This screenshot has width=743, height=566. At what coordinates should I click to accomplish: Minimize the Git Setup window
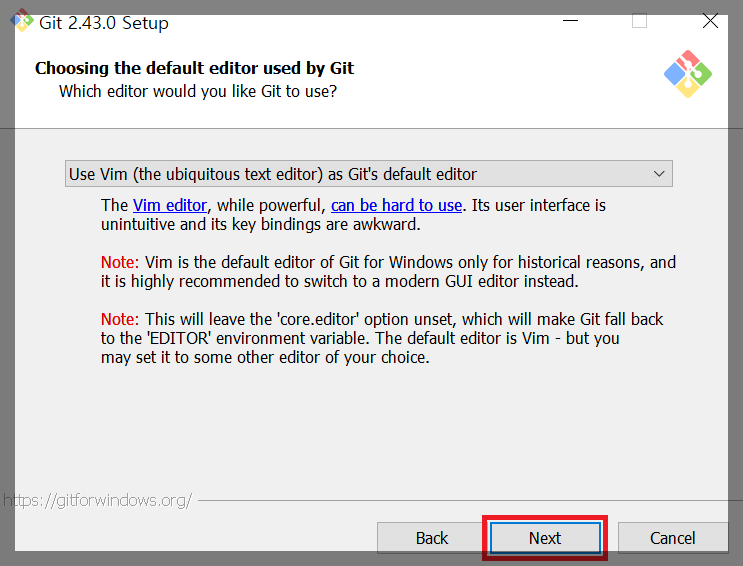click(x=571, y=21)
